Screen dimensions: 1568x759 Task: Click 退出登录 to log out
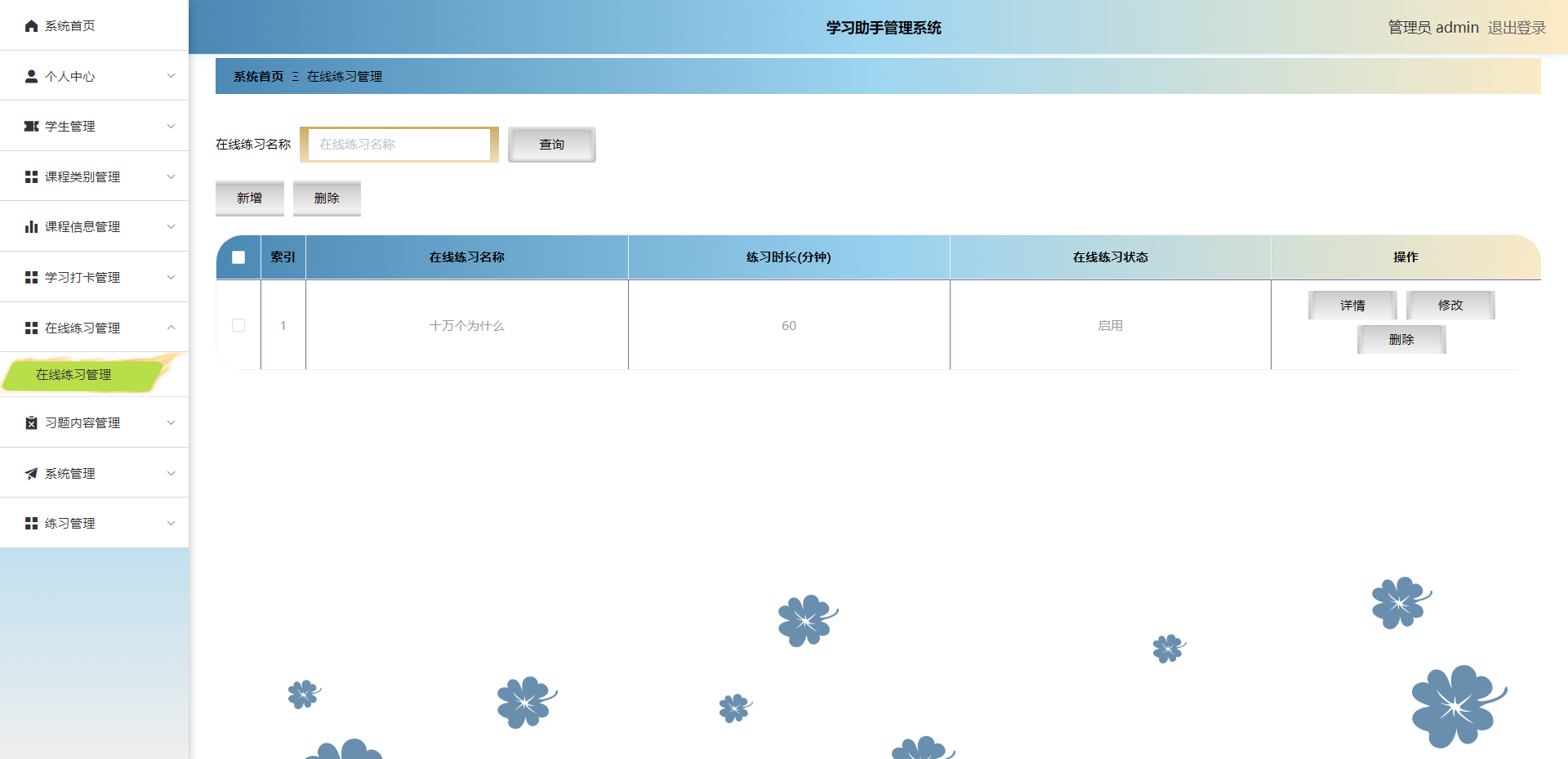click(x=1517, y=27)
